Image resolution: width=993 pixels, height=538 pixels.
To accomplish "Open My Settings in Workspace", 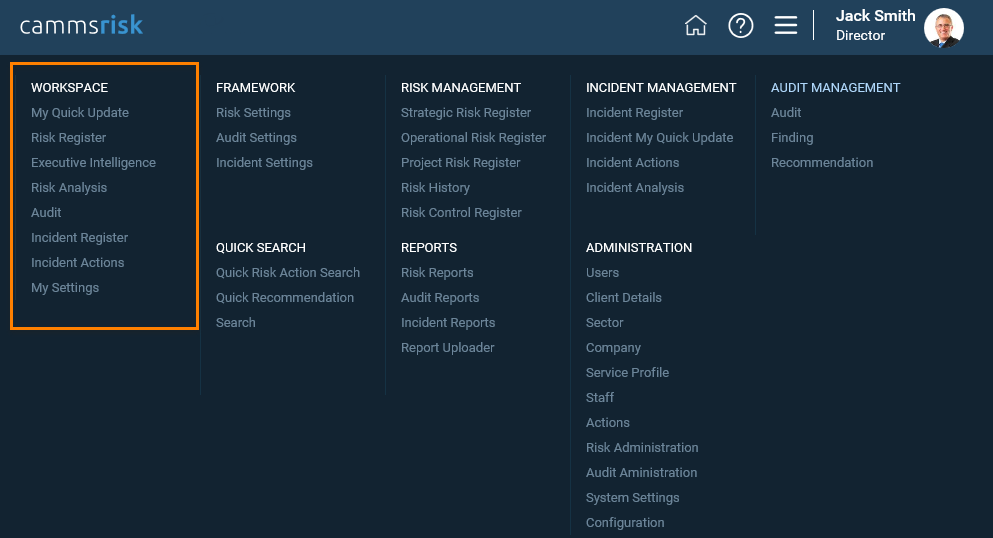I will pos(65,287).
